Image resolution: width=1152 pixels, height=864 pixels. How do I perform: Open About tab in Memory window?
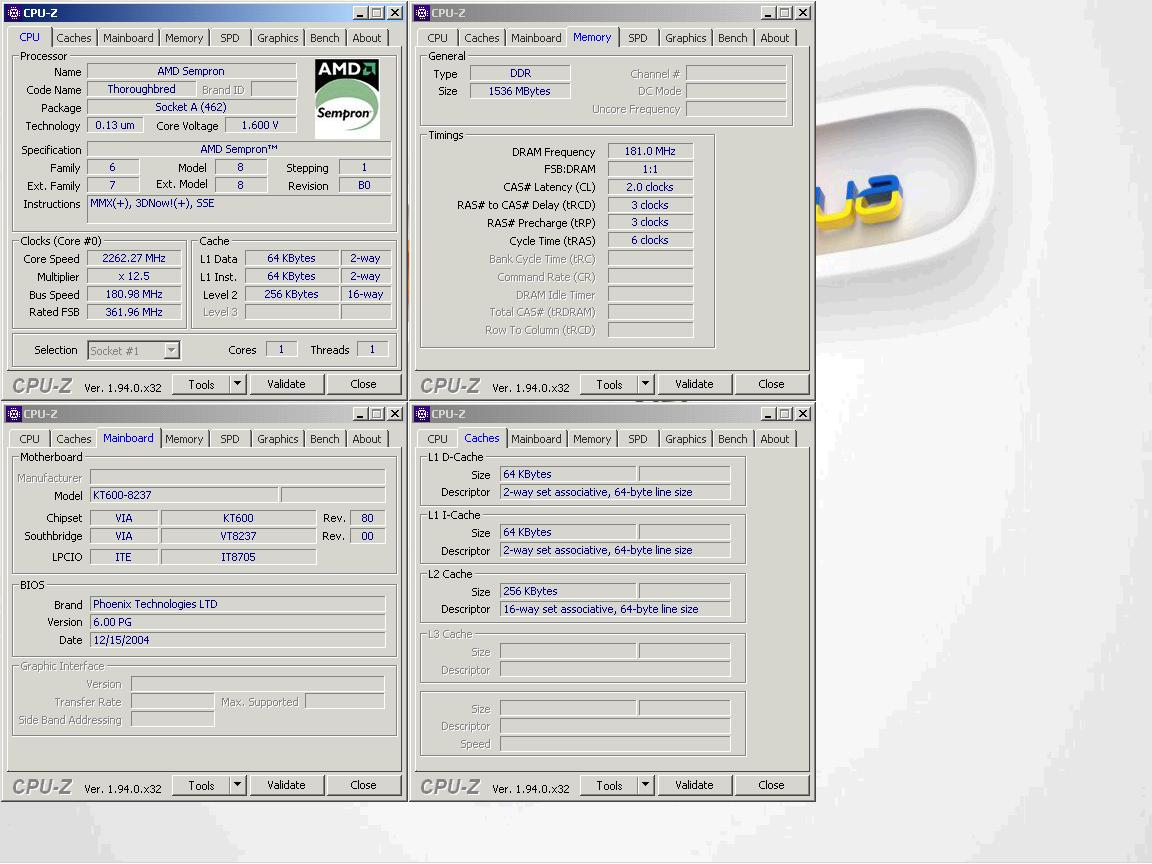pos(774,38)
